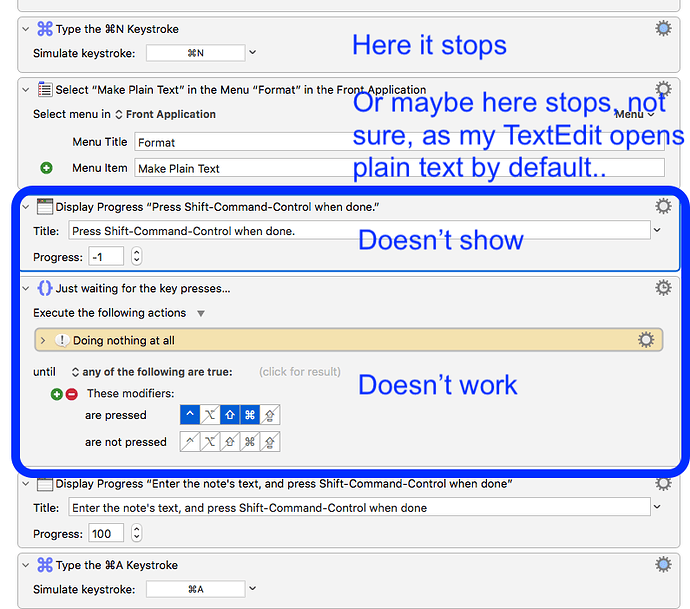Screen dimensions: 690x609
Task: Open dropdown beside Press Shift-Command-Control title field
Action: click(657, 230)
